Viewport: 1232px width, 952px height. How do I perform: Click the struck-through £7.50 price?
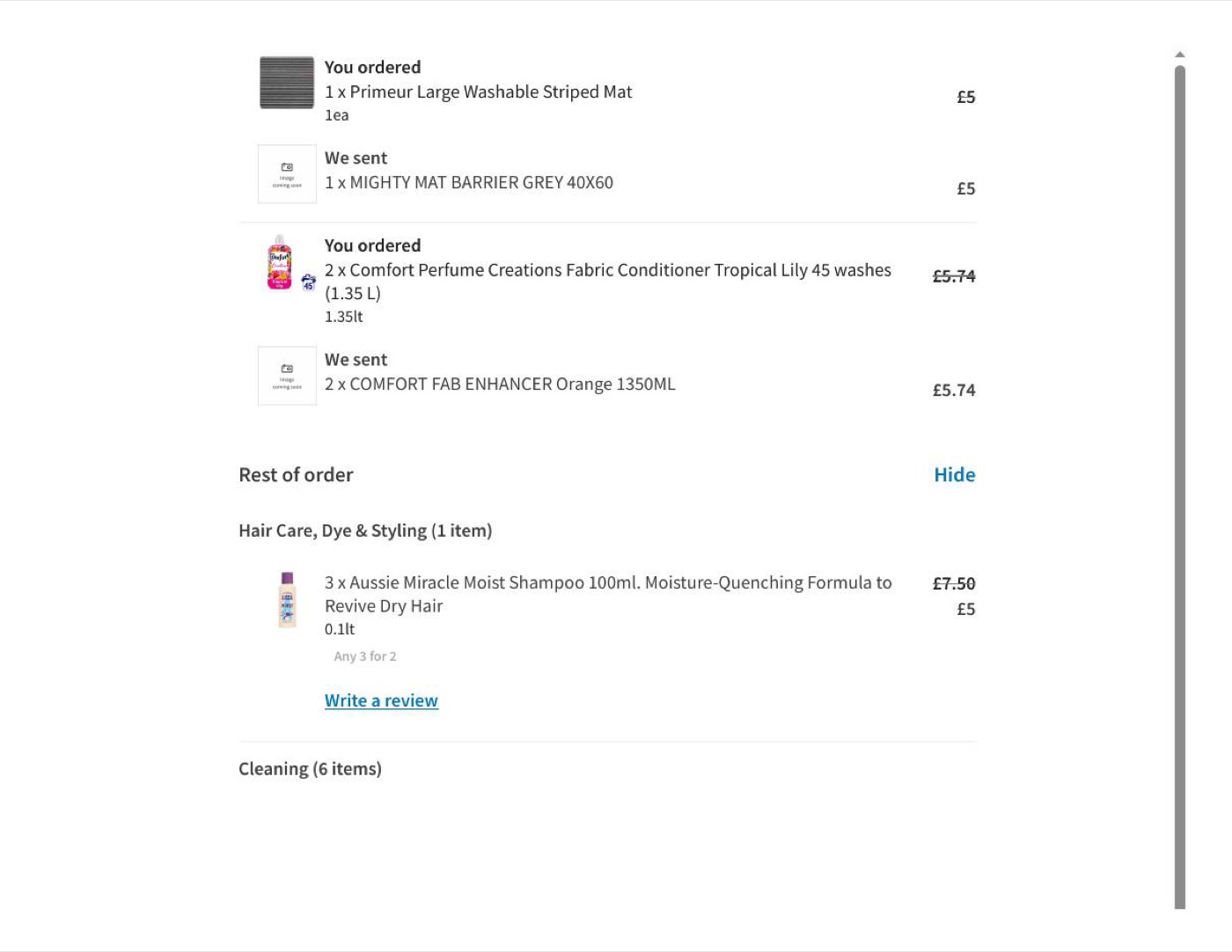coord(954,583)
